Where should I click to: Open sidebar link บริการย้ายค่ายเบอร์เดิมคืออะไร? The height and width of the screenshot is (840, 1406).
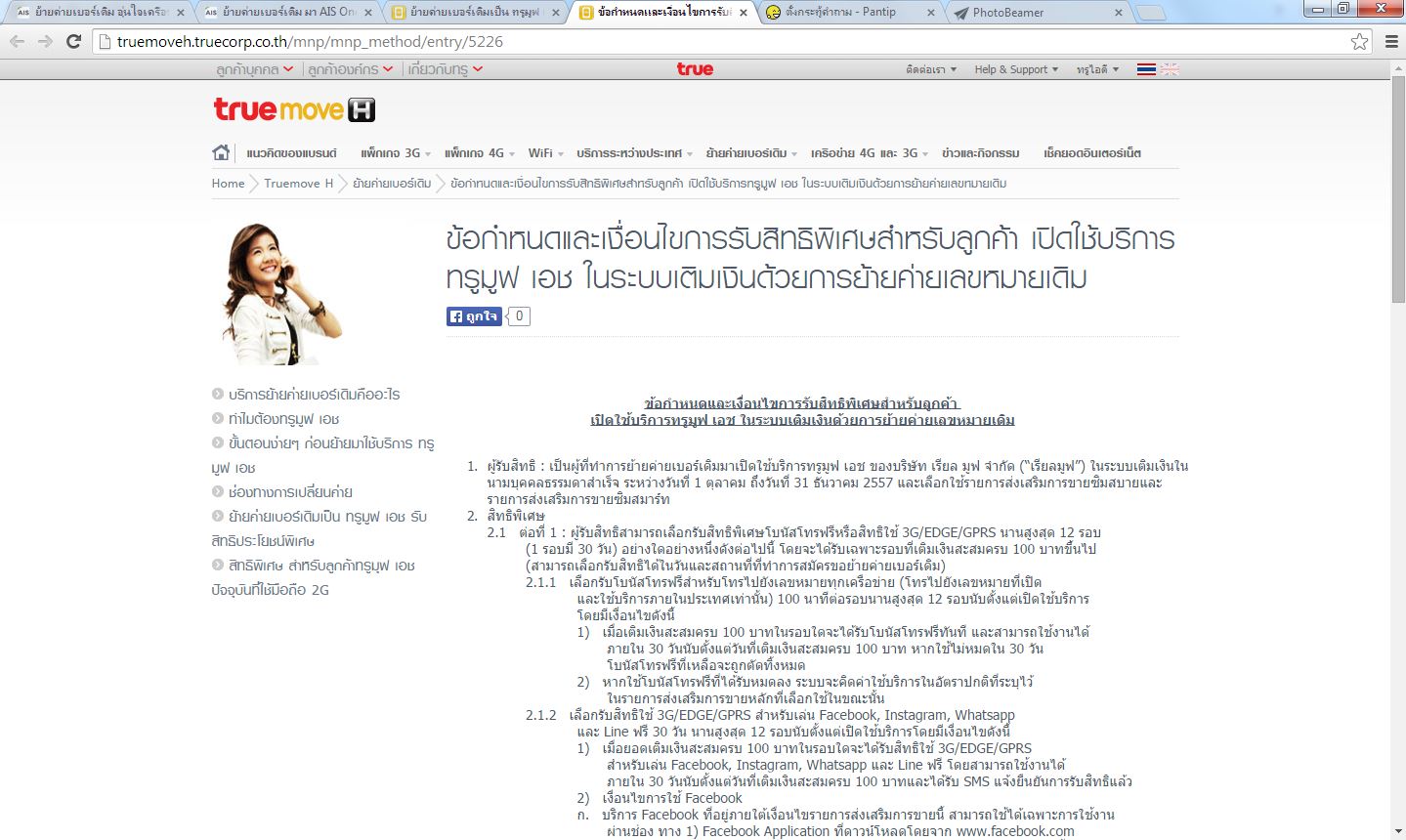(314, 395)
